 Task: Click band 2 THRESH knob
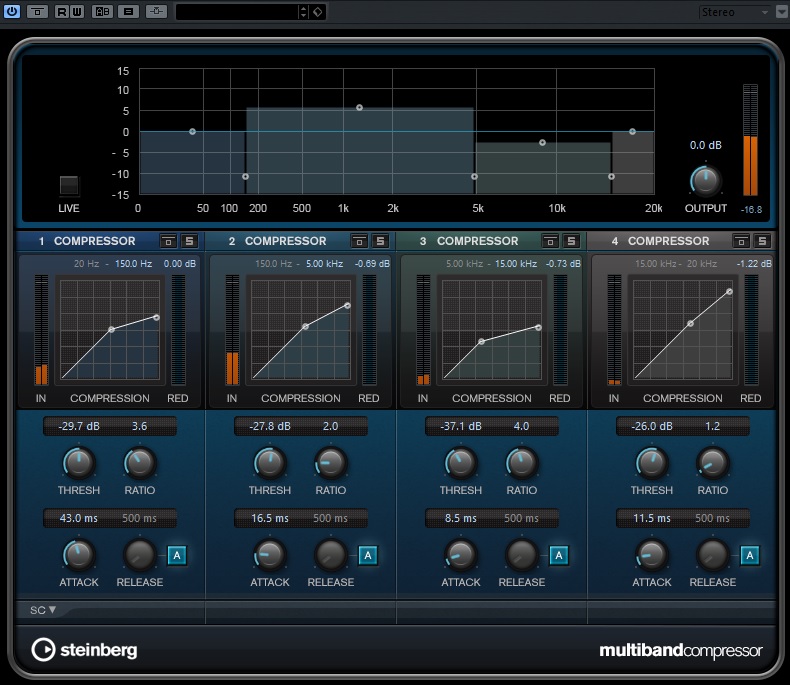pyautogui.click(x=269, y=462)
